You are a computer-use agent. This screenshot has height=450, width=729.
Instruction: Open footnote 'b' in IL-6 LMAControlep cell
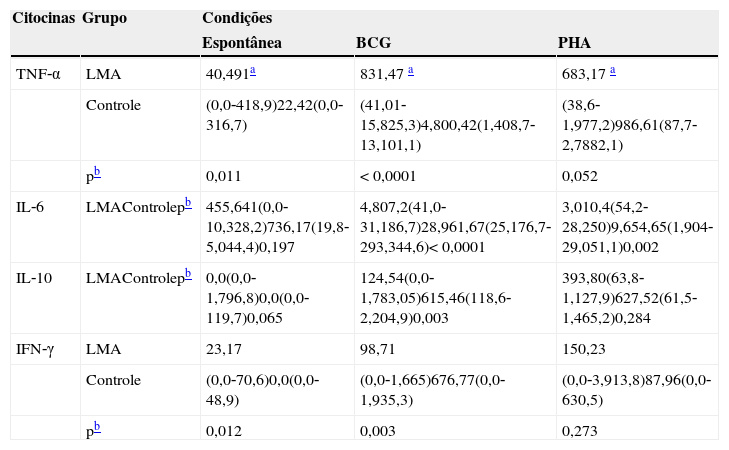coord(187,204)
